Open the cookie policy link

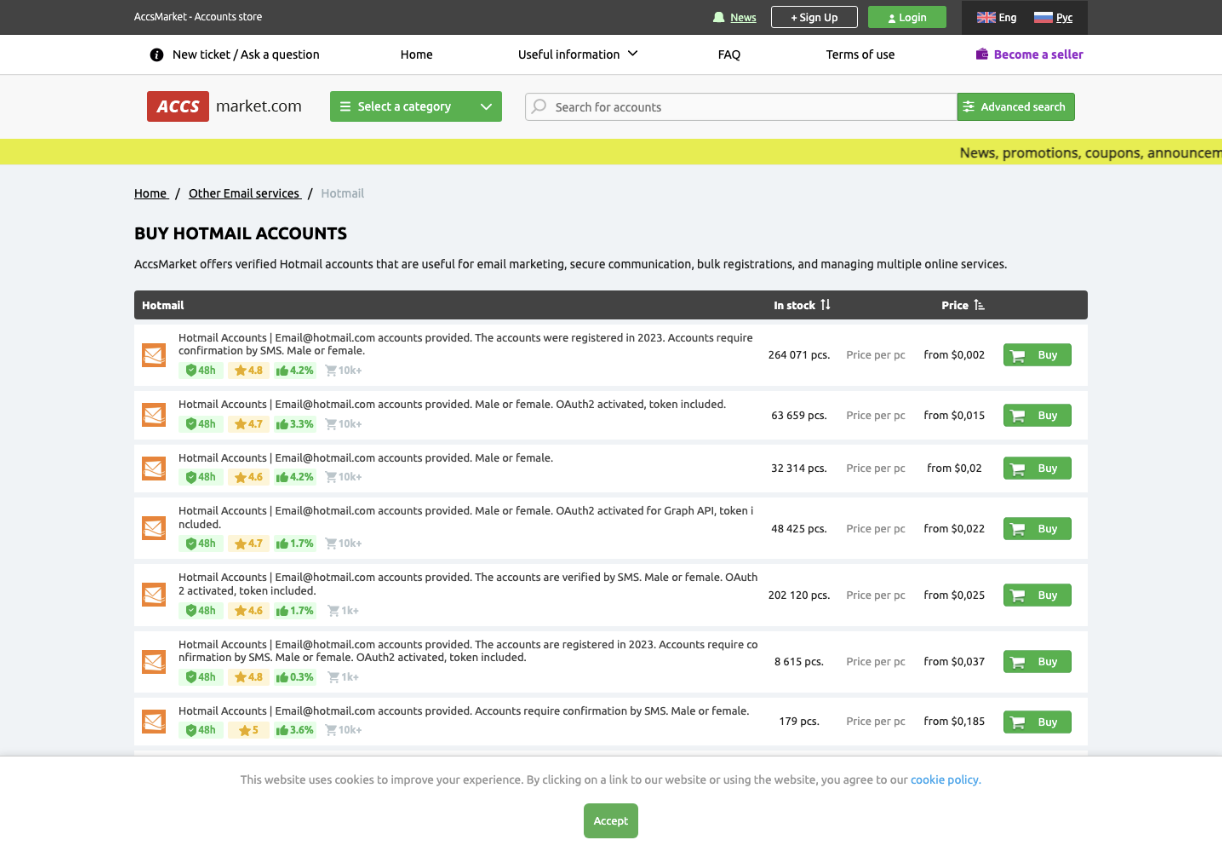(x=945, y=779)
